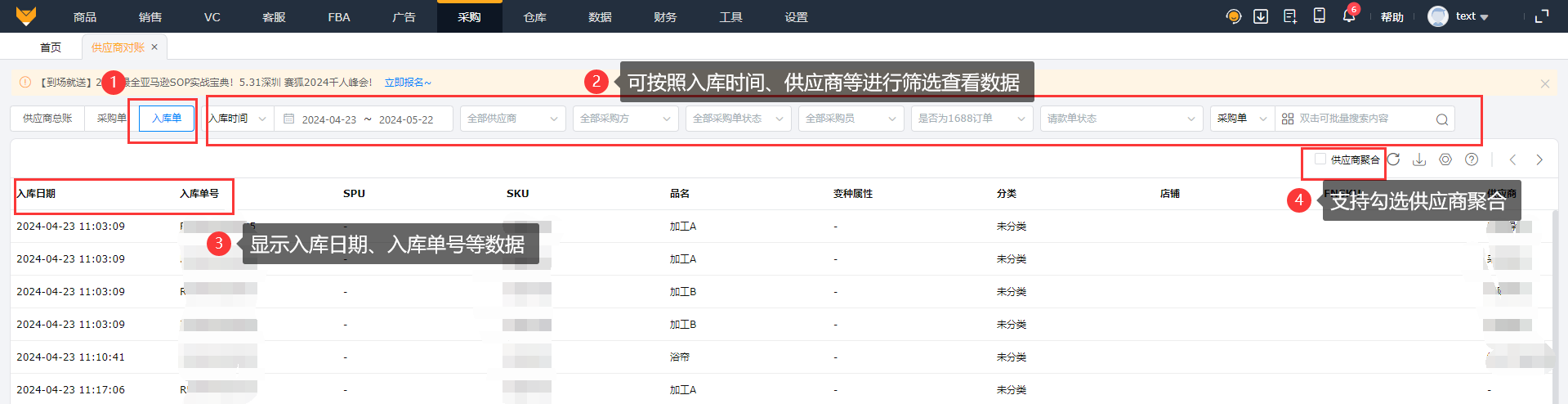
Task: Click the 立即报名 link
Action: [408, 83]
